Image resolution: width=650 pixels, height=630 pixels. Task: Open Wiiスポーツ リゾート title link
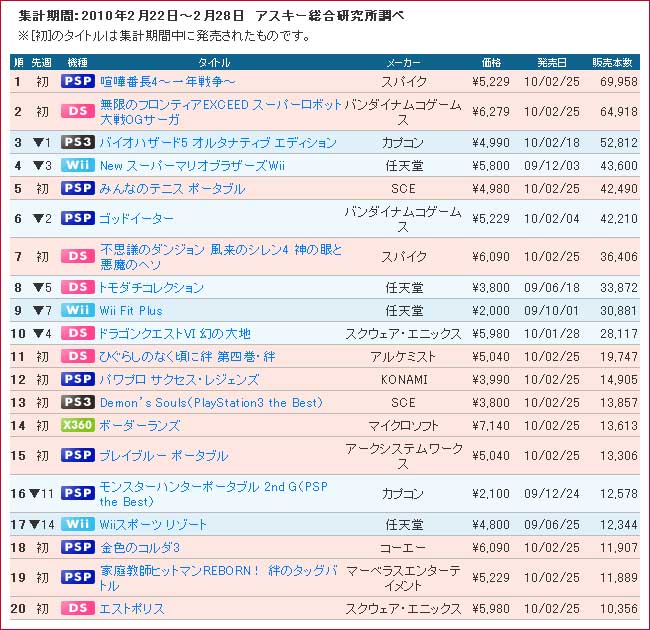tap(153, 524)
